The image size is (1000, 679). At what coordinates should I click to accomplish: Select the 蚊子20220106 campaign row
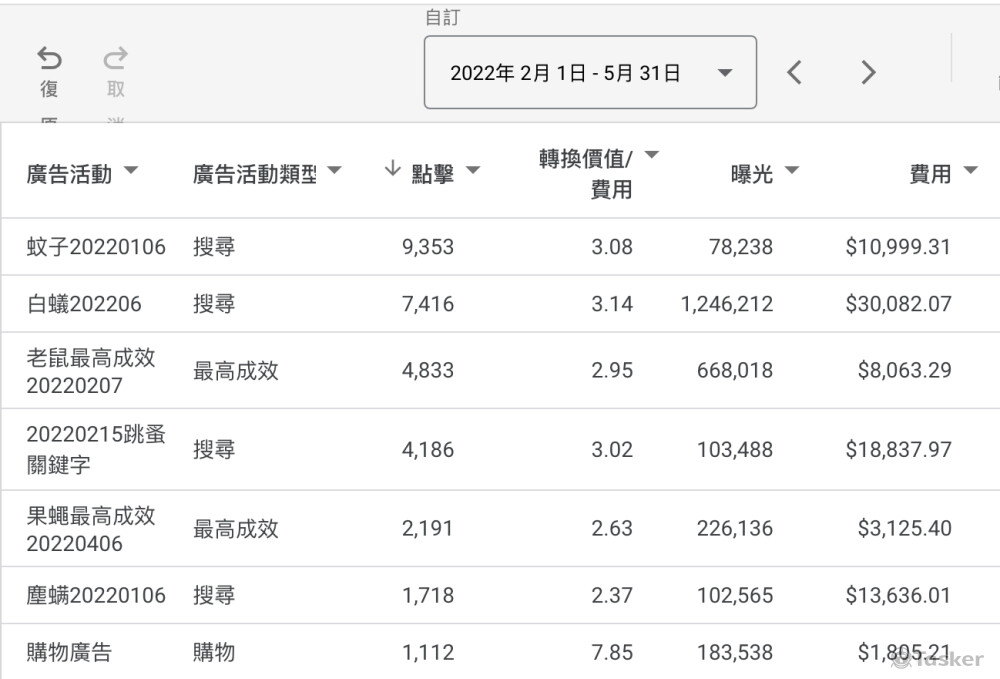96,247
